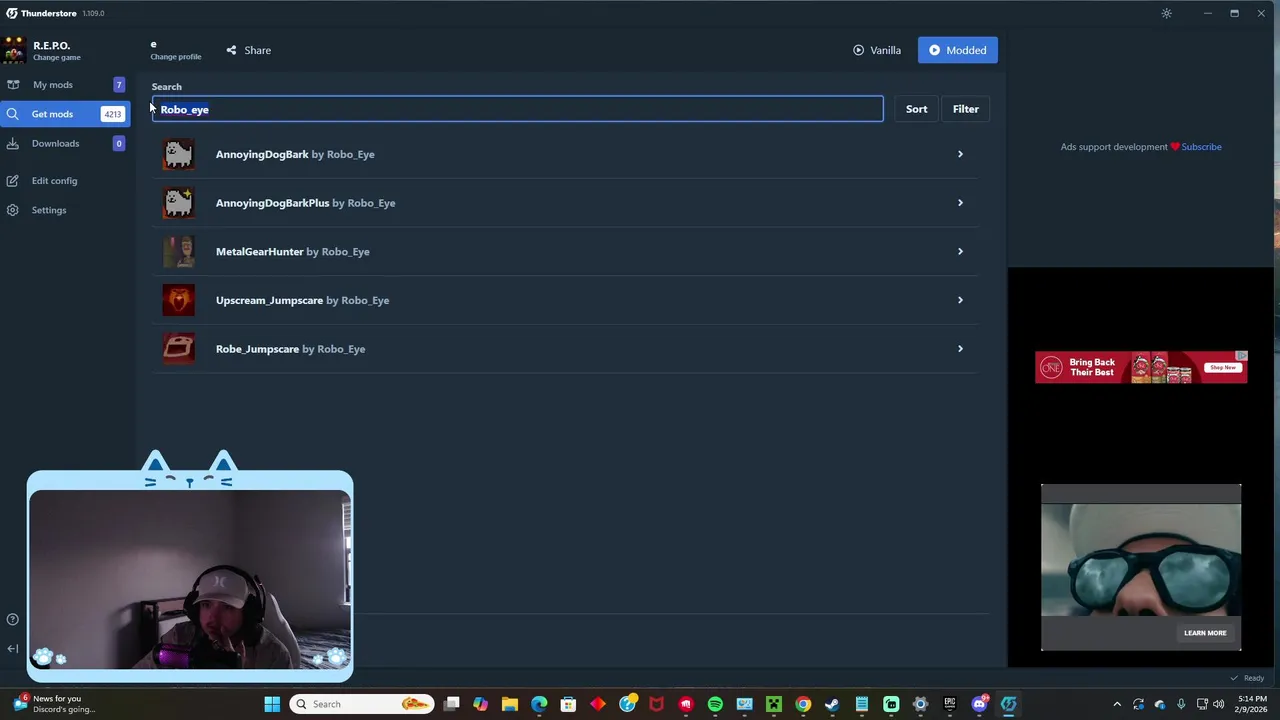Click Change game under R.E.P.O.
1280x720 pixels.
click(x=57, y=58)
